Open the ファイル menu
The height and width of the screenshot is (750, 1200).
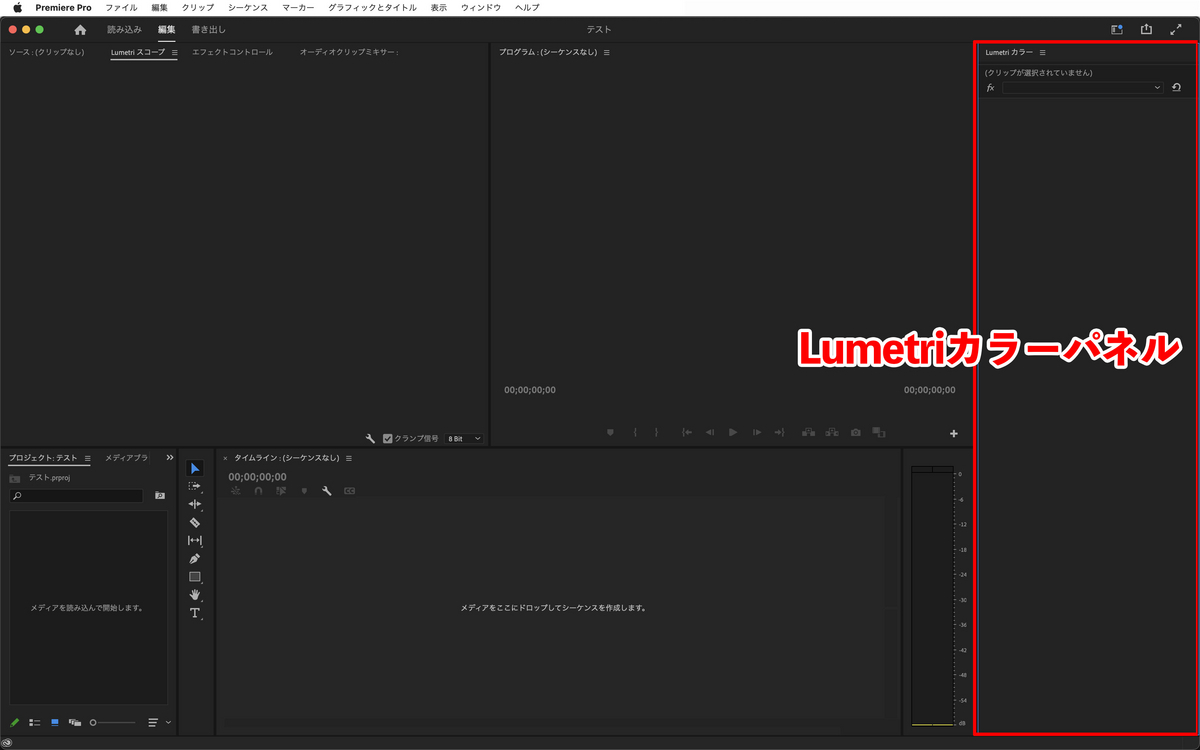click(121, 7)
